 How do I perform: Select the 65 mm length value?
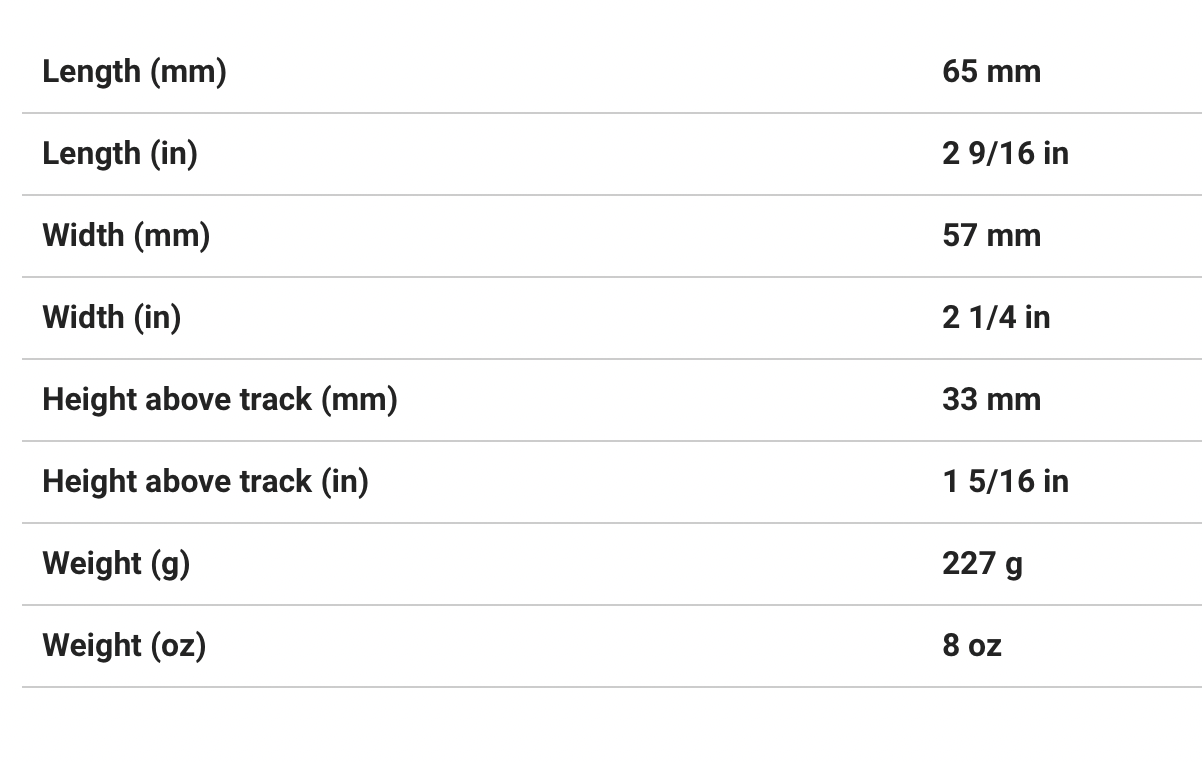[991, 72]
